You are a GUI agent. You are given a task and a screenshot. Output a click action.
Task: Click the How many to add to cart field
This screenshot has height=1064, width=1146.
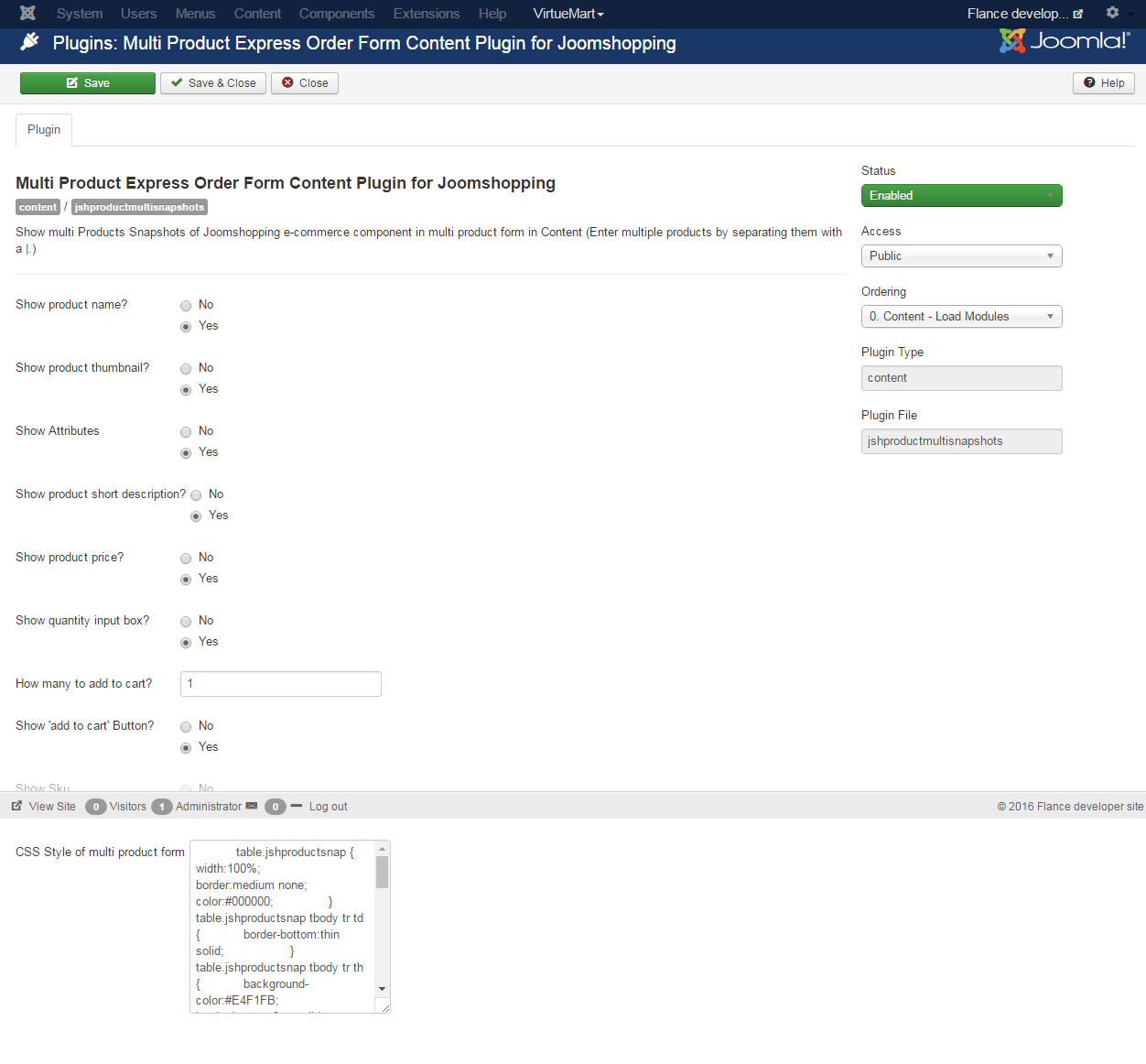pyautogui.click(x=281, y=684)
